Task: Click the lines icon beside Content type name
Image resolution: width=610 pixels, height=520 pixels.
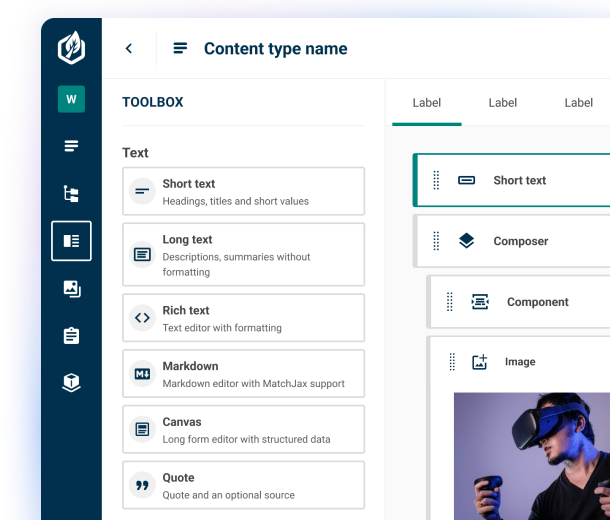Action: (180, 48)
